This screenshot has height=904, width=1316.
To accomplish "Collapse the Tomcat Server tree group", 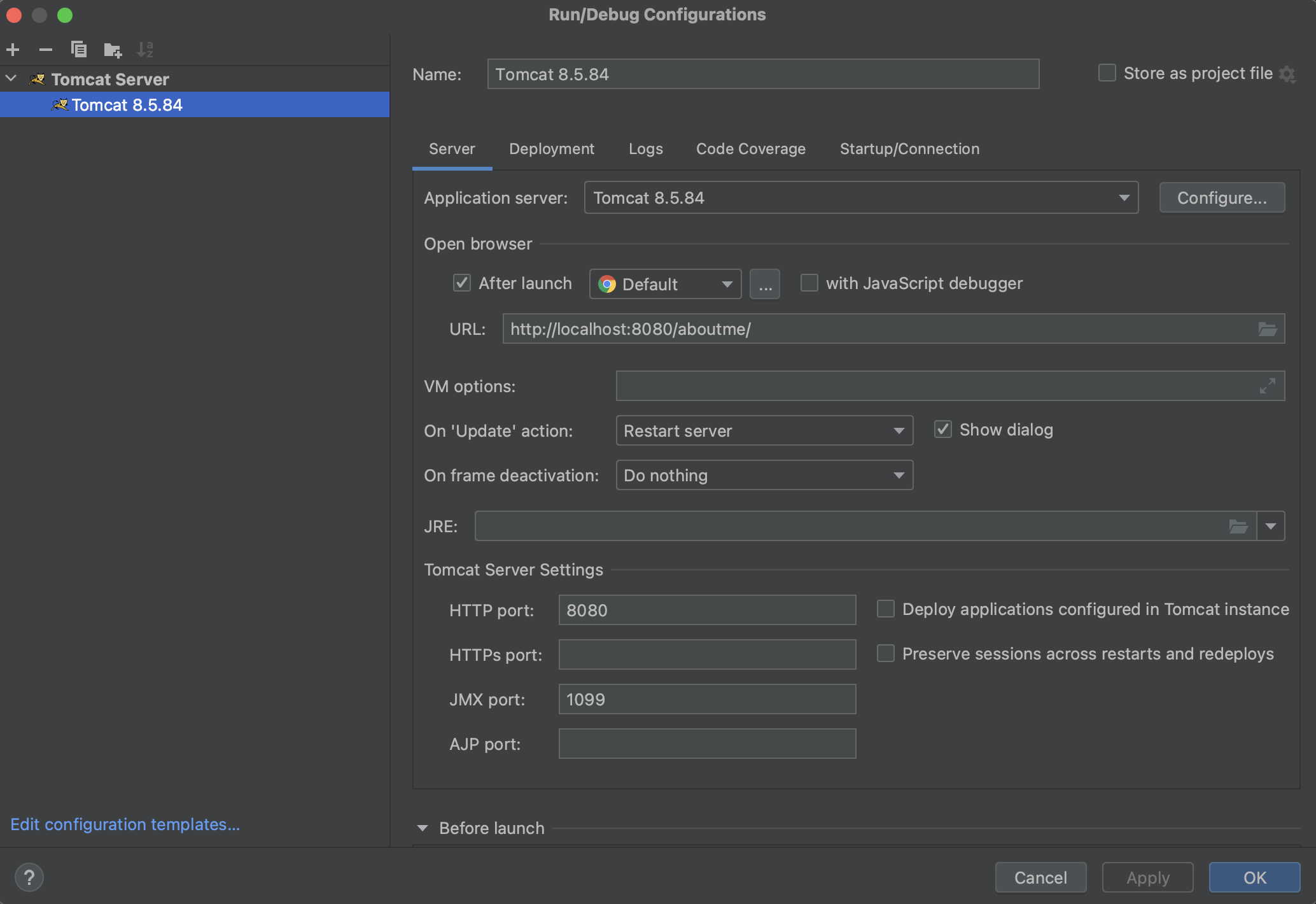I will click(x=11, y=79).
